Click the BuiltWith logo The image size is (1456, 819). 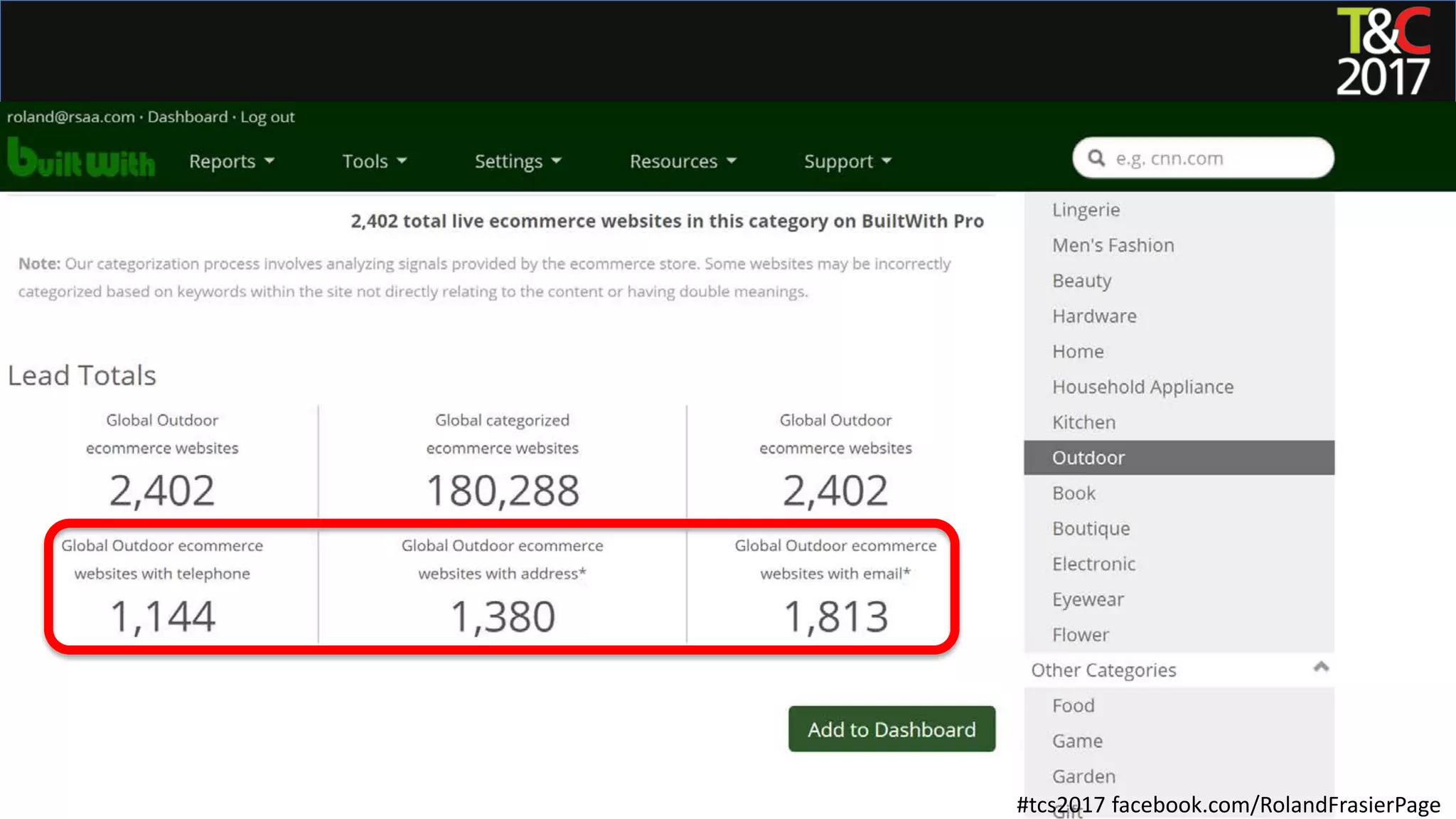(x=81, y=158)
